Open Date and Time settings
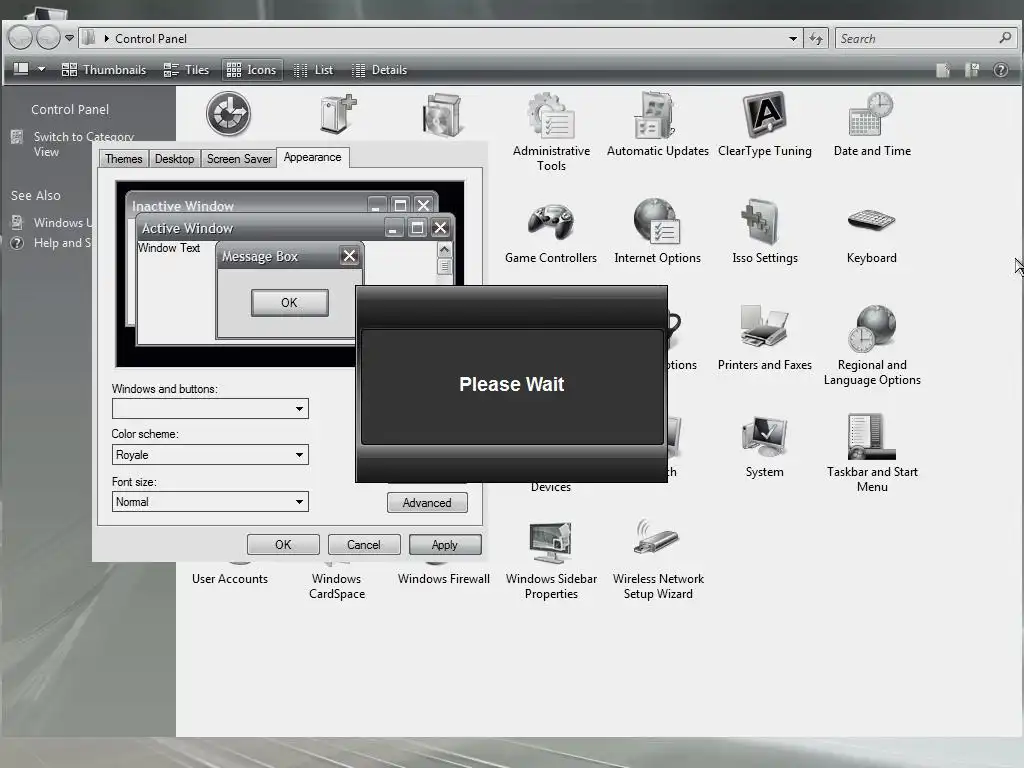 [872, 124]
